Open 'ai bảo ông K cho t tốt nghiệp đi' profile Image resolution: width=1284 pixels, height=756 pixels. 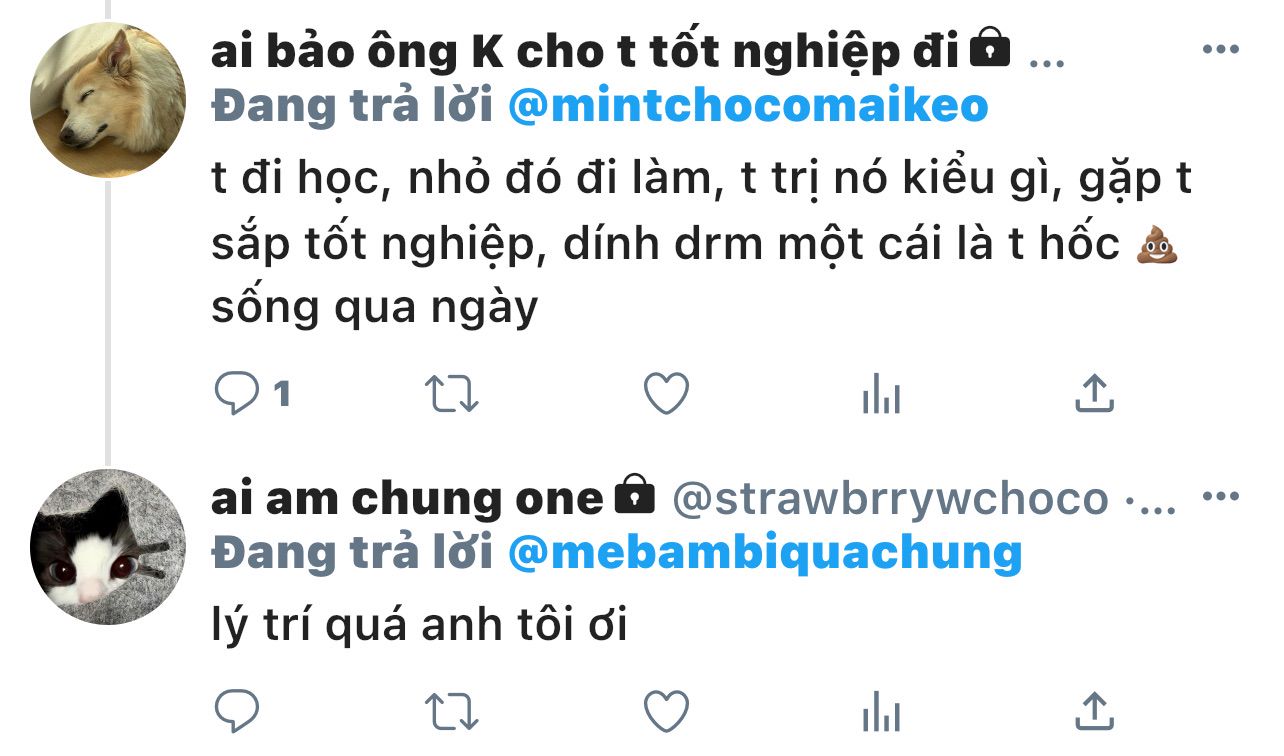click(x=585, y=50)
